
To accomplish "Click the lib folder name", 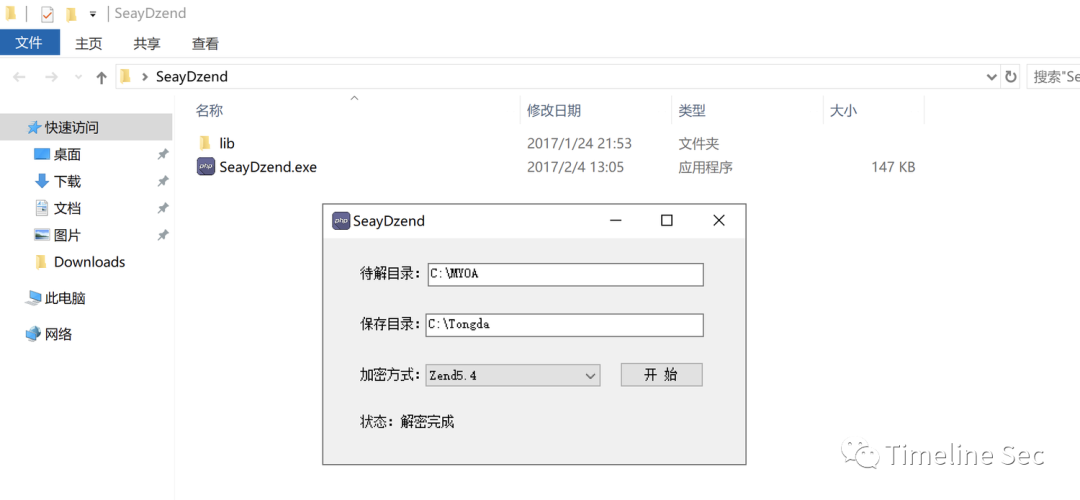I will click(227, 143).
